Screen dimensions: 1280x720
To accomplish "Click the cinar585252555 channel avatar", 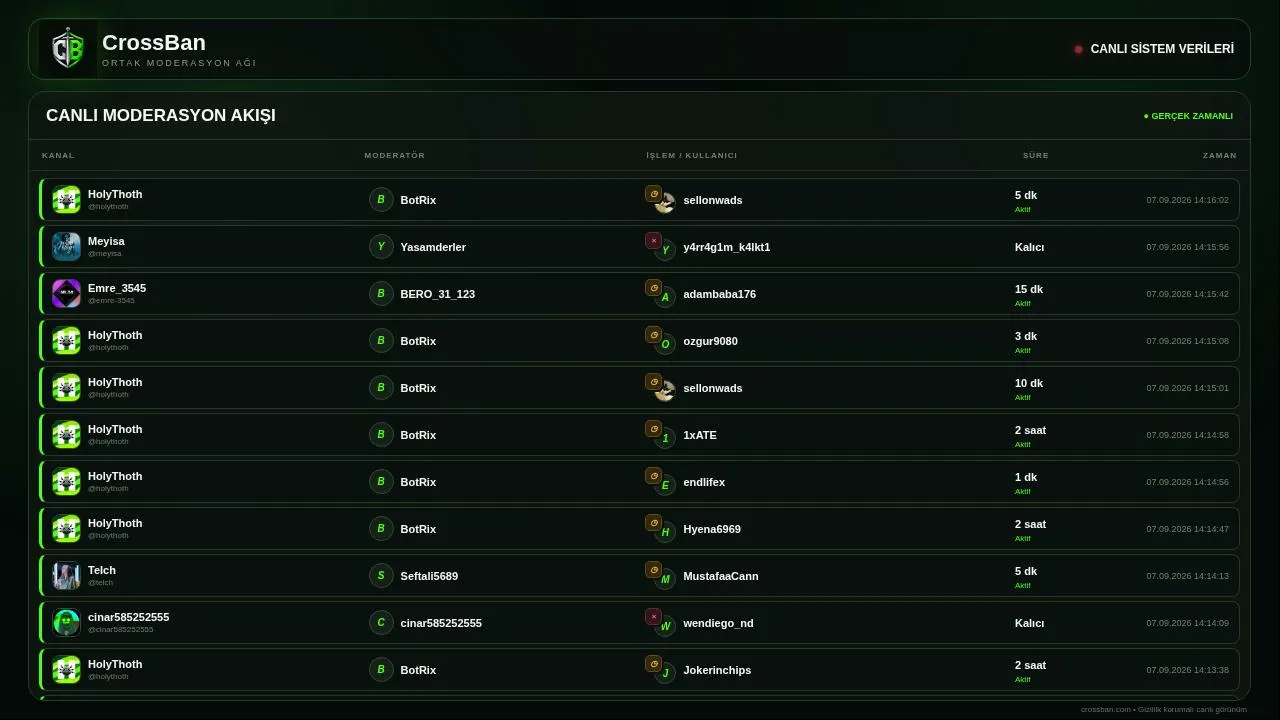I will coord(66,622).
